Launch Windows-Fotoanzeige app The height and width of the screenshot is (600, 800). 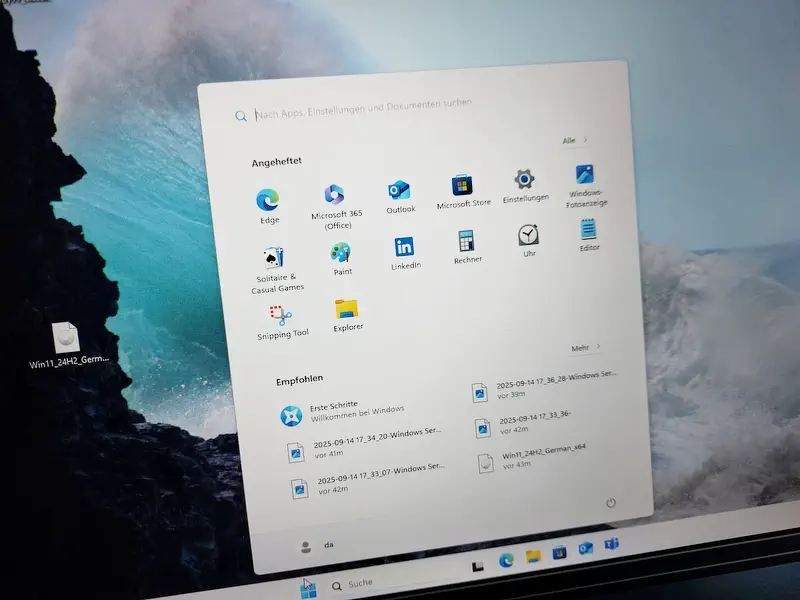tap(586, 186)
